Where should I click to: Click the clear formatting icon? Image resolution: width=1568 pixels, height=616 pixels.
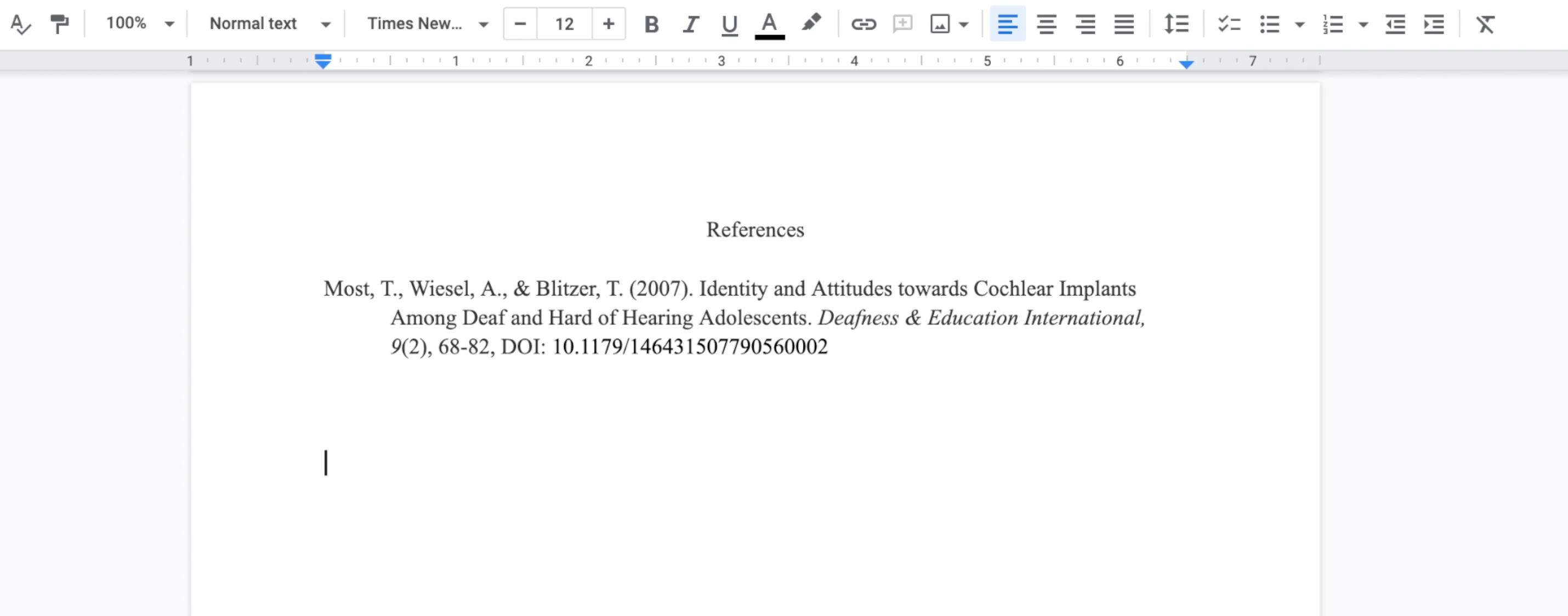pyautogui.click(x=1485, y=24)
